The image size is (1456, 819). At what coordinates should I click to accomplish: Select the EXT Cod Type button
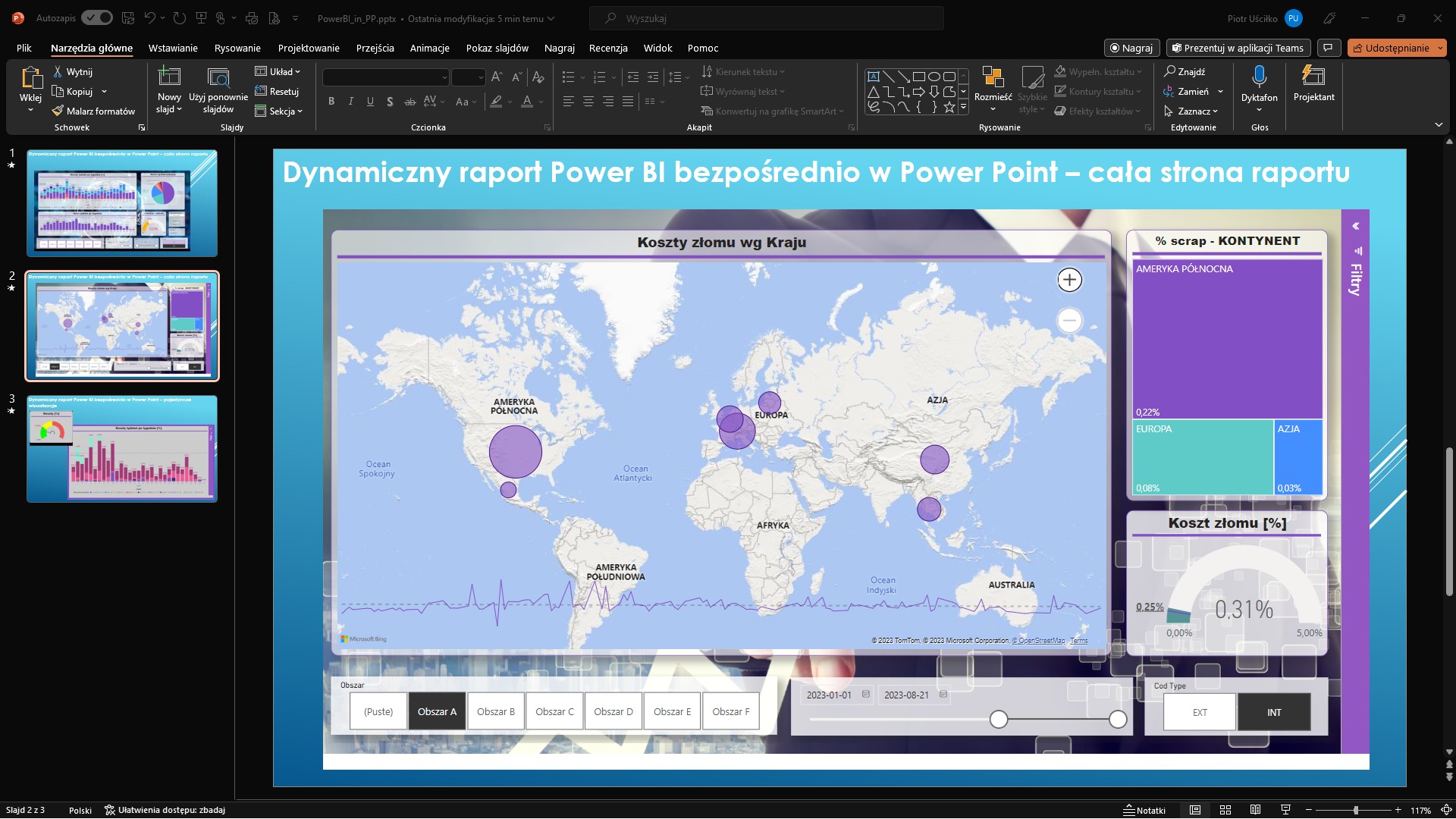pos(1200,712)
